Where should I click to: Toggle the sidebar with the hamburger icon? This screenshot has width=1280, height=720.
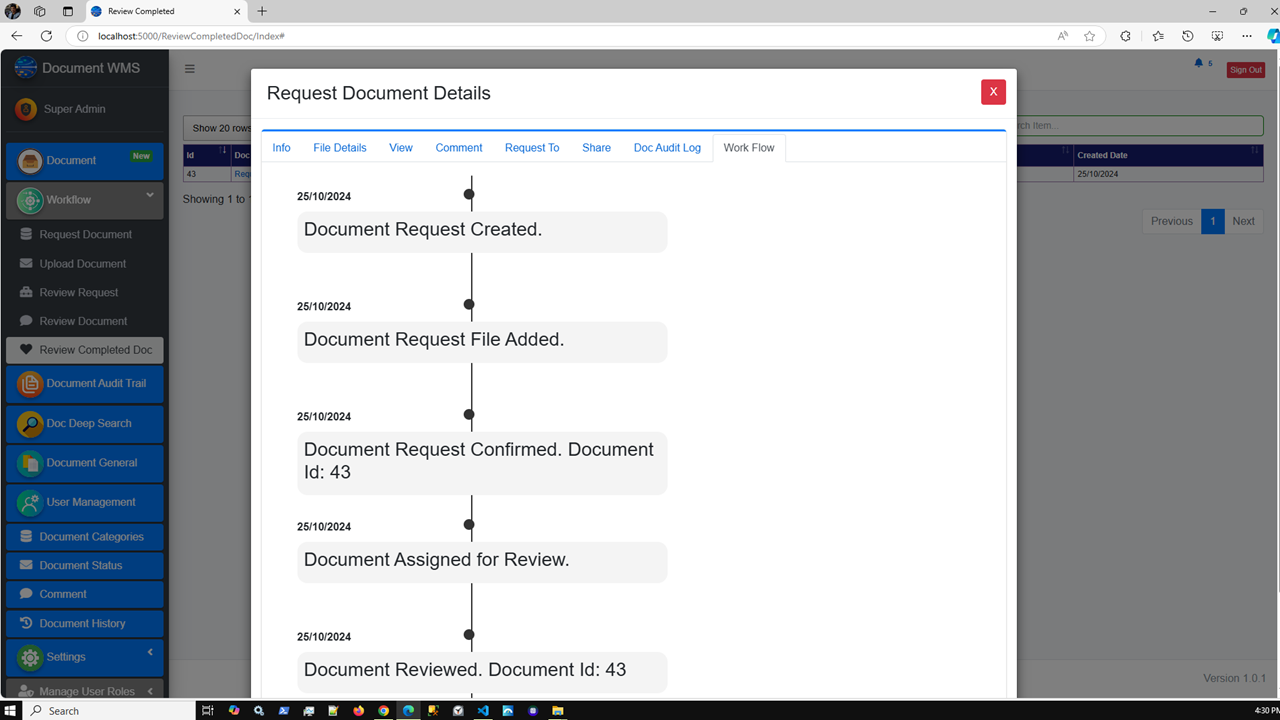point(189,69)
